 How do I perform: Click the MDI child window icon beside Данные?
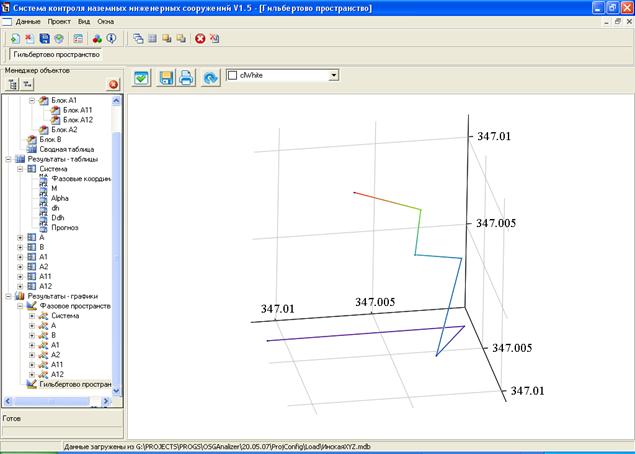pyautogui.click(x=7, y=21)
